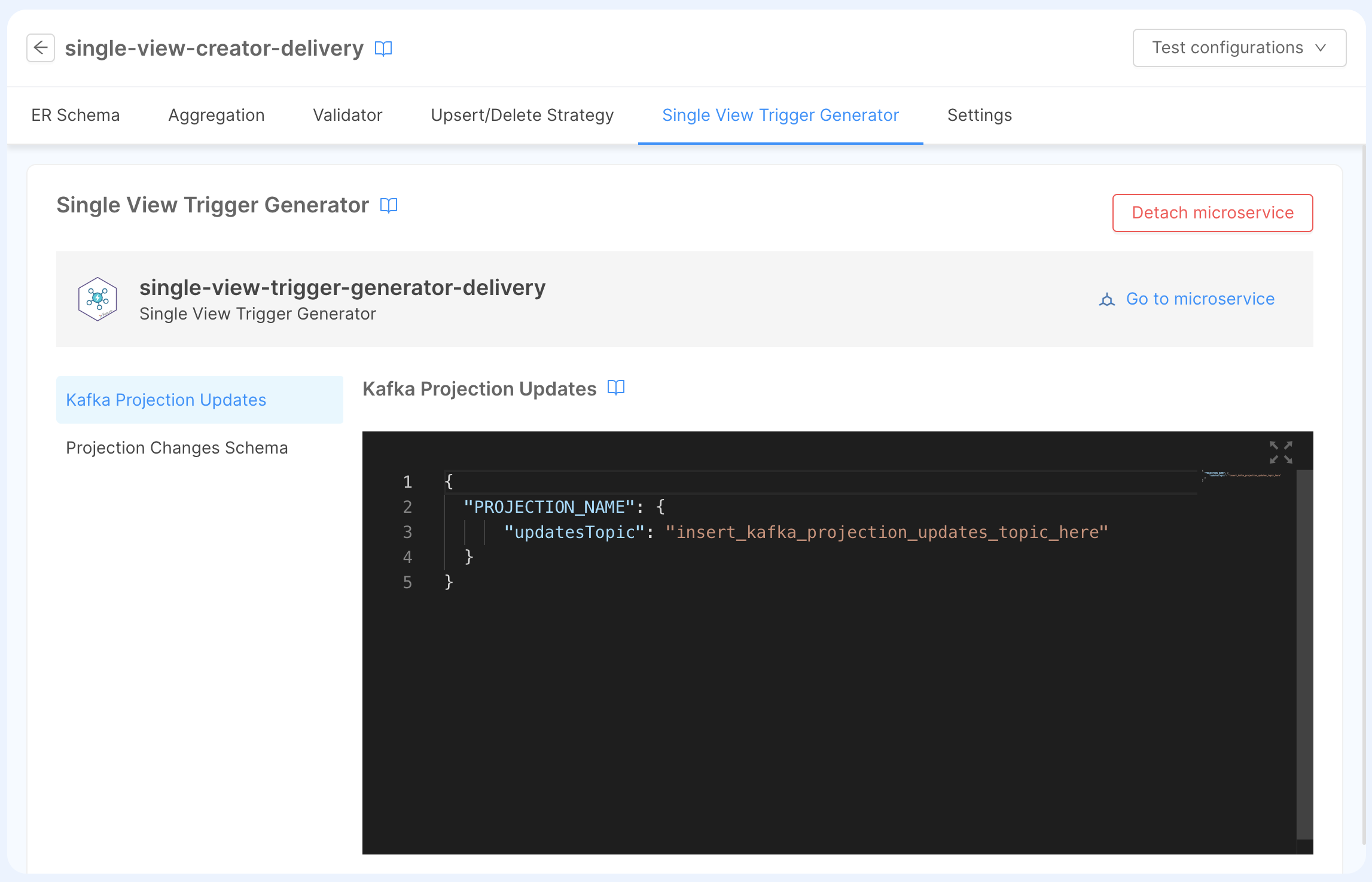Open the Settings tab
The width and height of the screenshot is (1372, 882).
pyautogui.click(x=979, y=115)
